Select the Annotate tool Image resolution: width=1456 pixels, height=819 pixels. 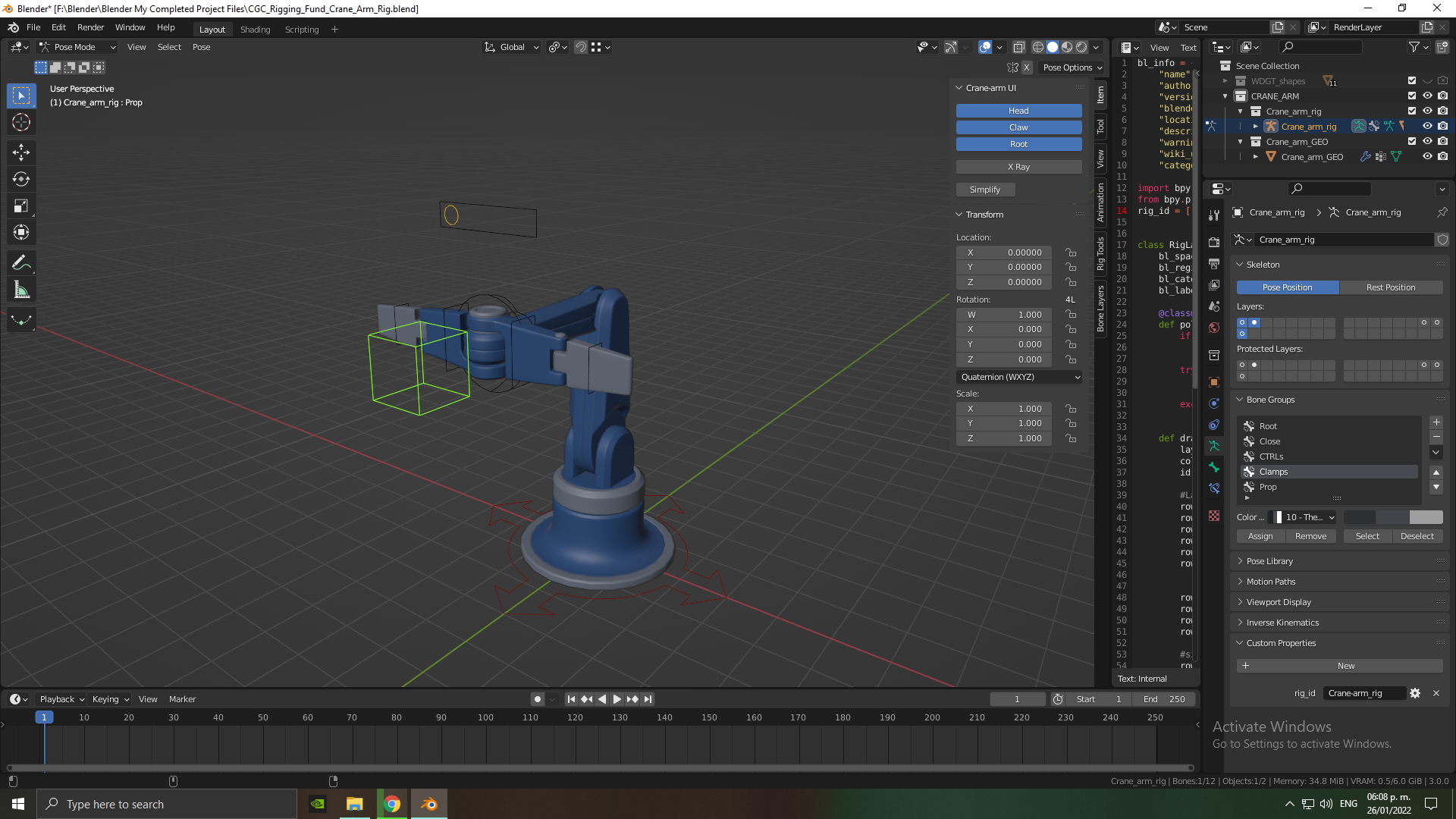tap(21, 263)
